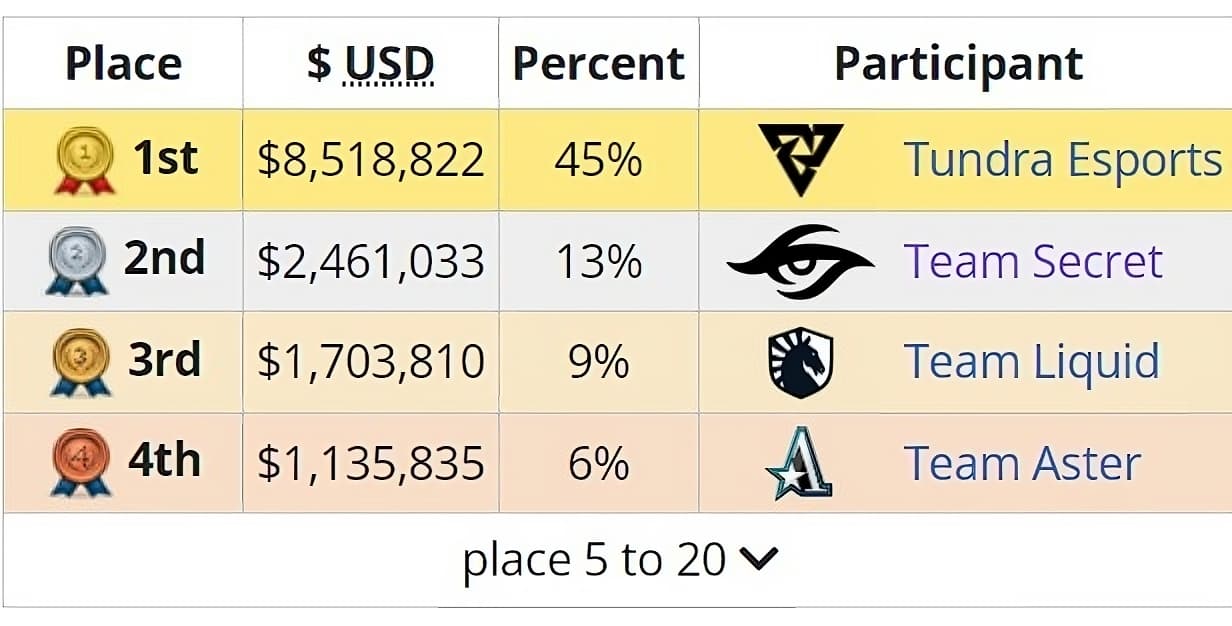Click the USD abbreviation in the header
The width and height of the screenshot is (1232, 626).
pyautogui.click(x=389, y=64)
